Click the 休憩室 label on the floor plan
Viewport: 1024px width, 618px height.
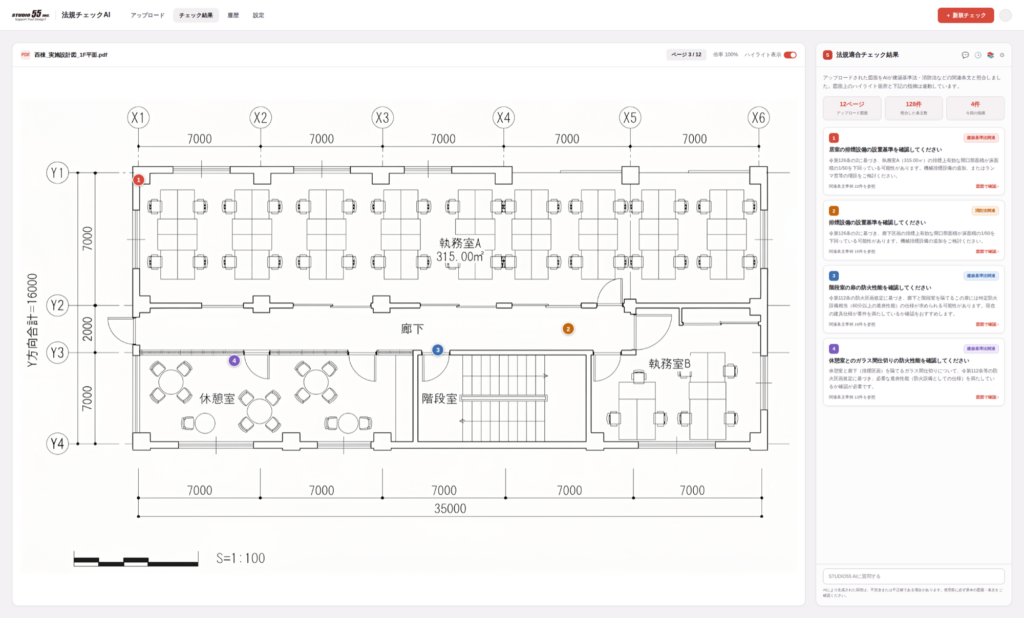tap(217, 398)
